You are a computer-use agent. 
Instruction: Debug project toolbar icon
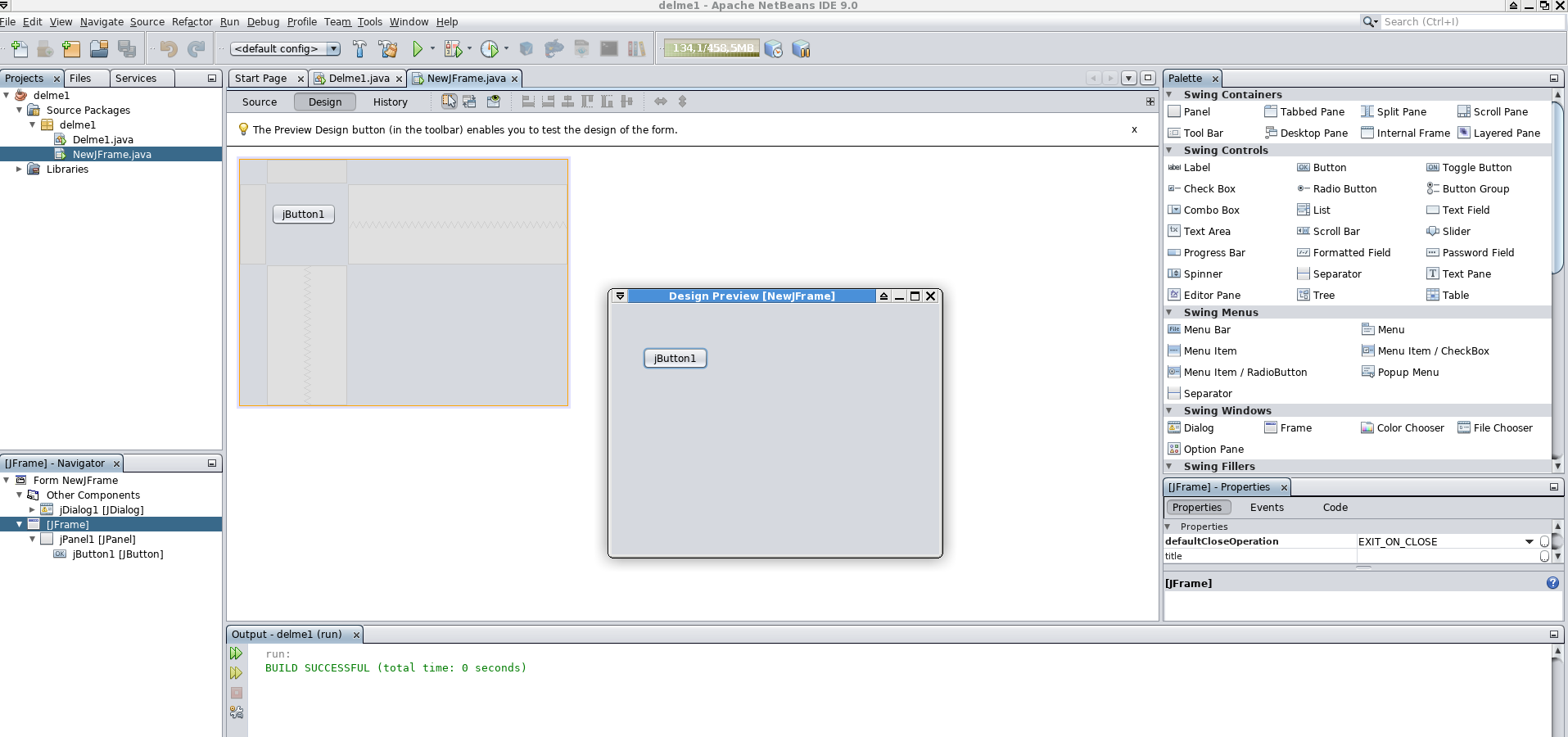pos(453,49)
